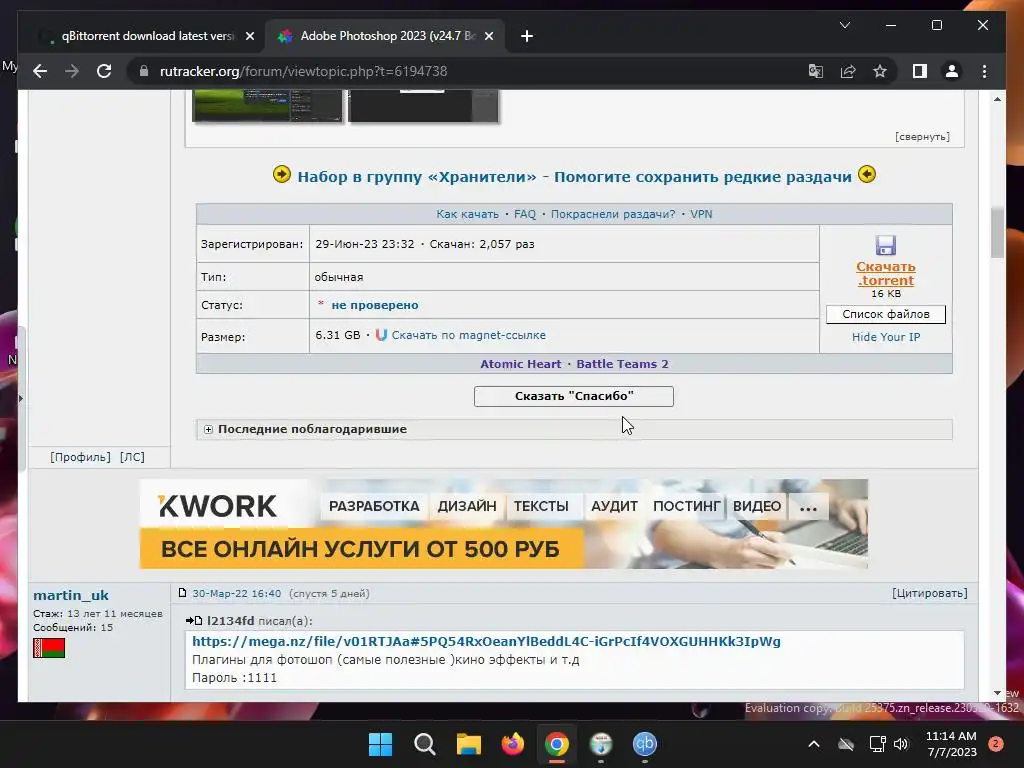Open Набор в группу «Хранители» announcement link
The height and width of the screenshot is (768, 1024).
pos(574,177)
